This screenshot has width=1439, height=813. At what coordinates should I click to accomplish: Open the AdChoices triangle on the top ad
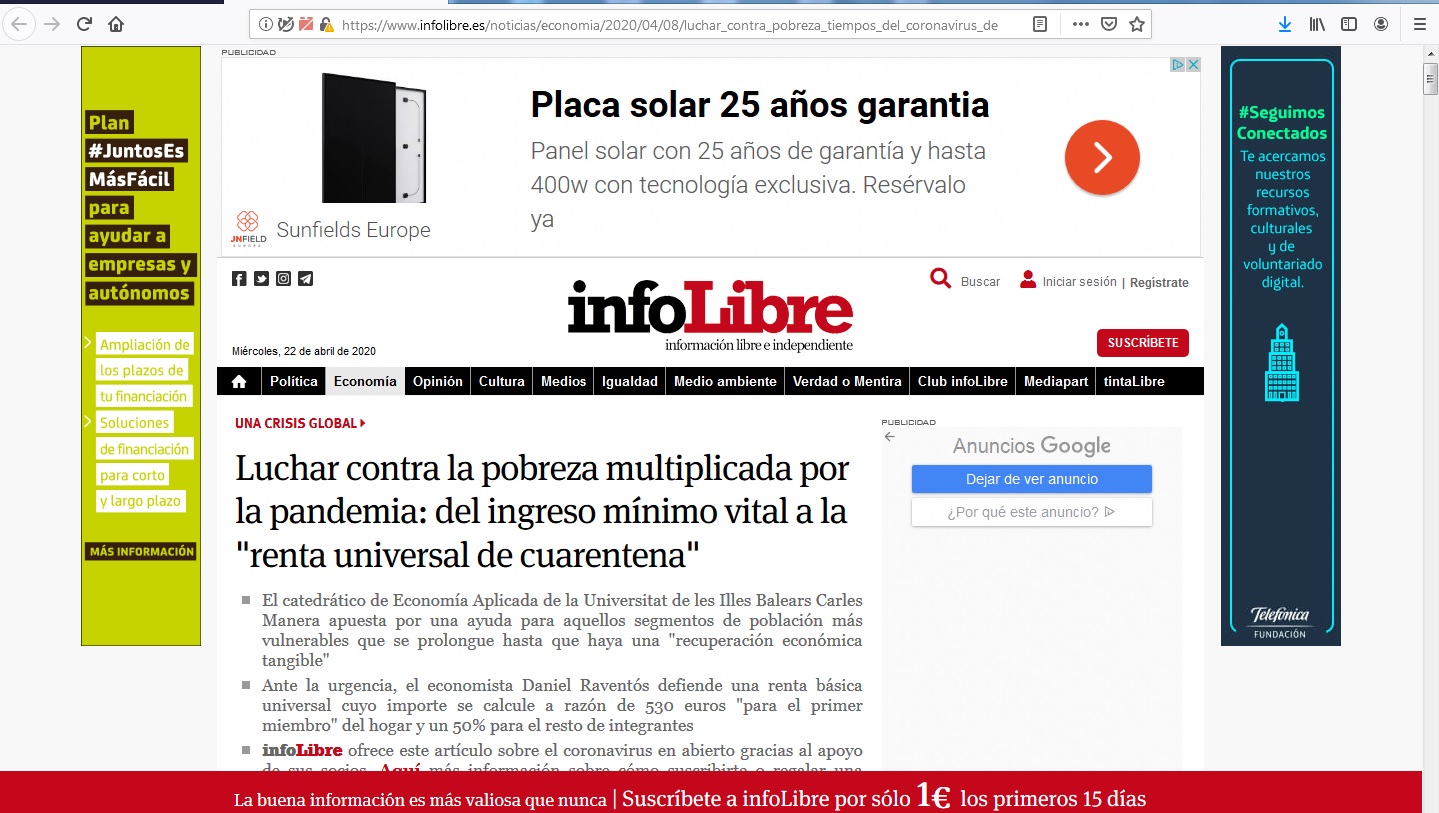pyautogui.click(x=1179, y=65)
